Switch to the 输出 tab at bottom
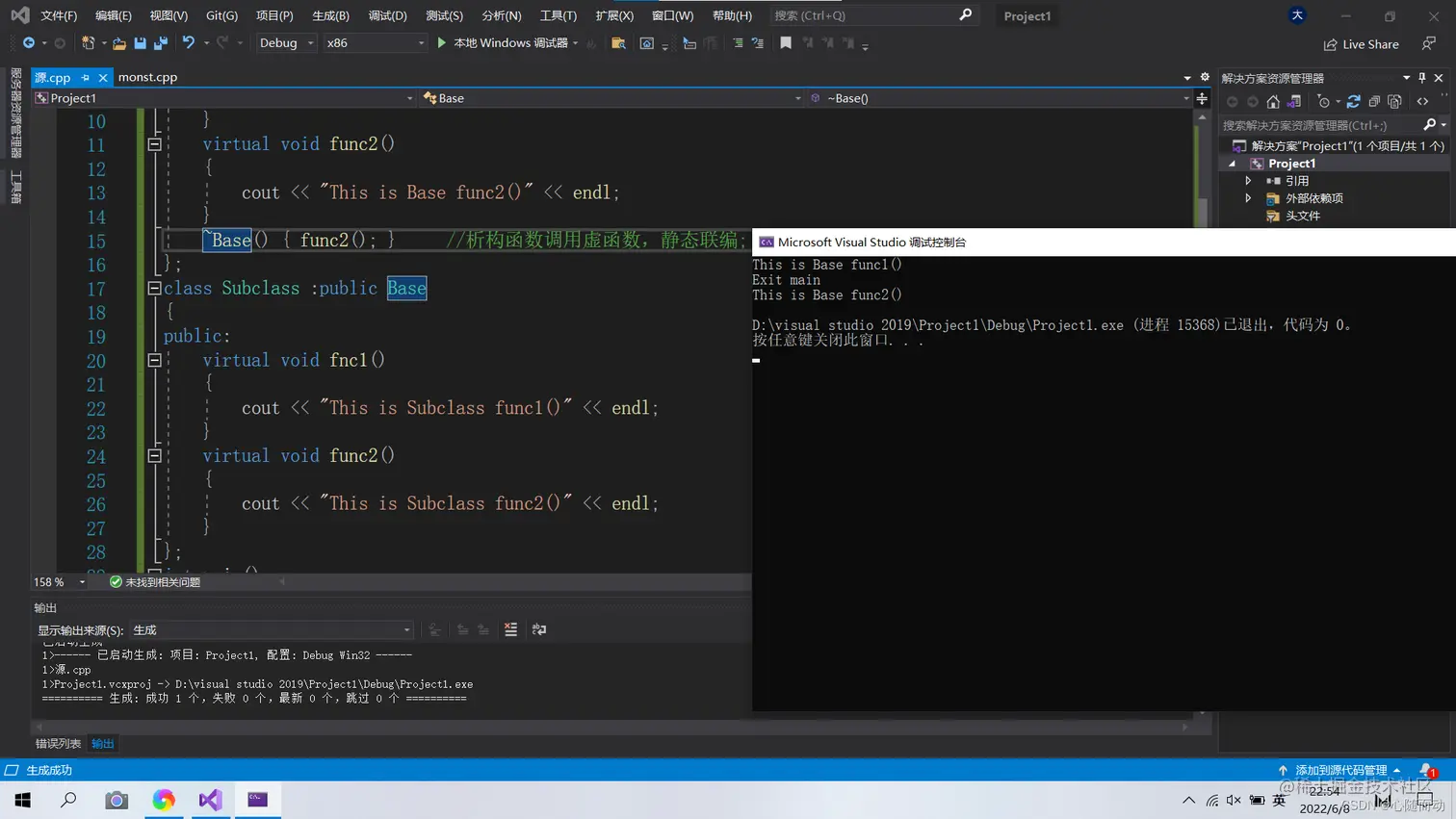The height and width of the screenshot is (819, 1456). coord(102,744)
